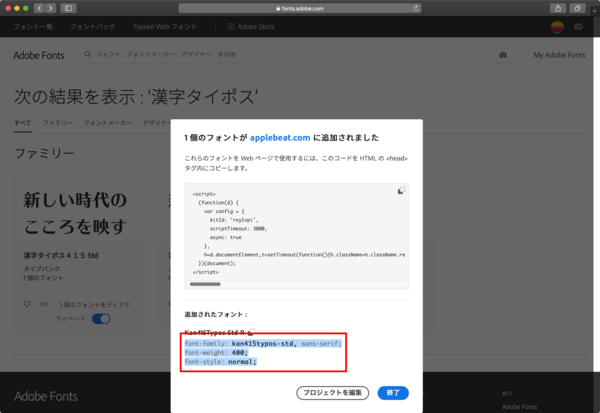Viewport: 600px width, 413px height.
Task: Click the Adobe Fonts logo in the header
Action: [39, 55]
